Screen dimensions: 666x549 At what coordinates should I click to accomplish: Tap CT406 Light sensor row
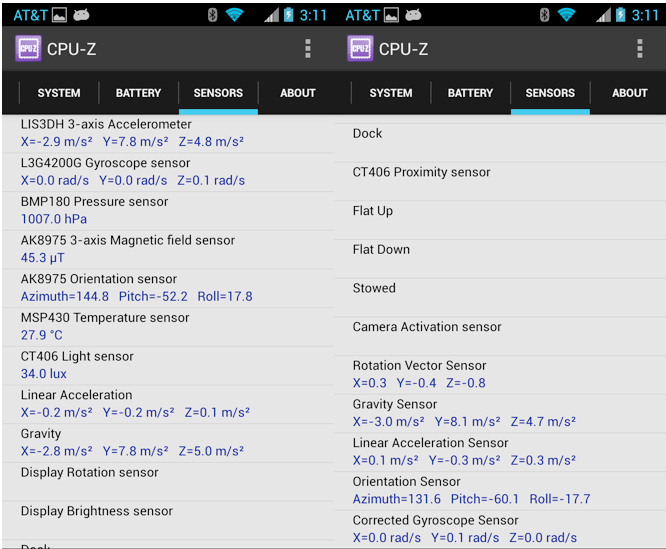pyautogui.click(x=168, y=366)
